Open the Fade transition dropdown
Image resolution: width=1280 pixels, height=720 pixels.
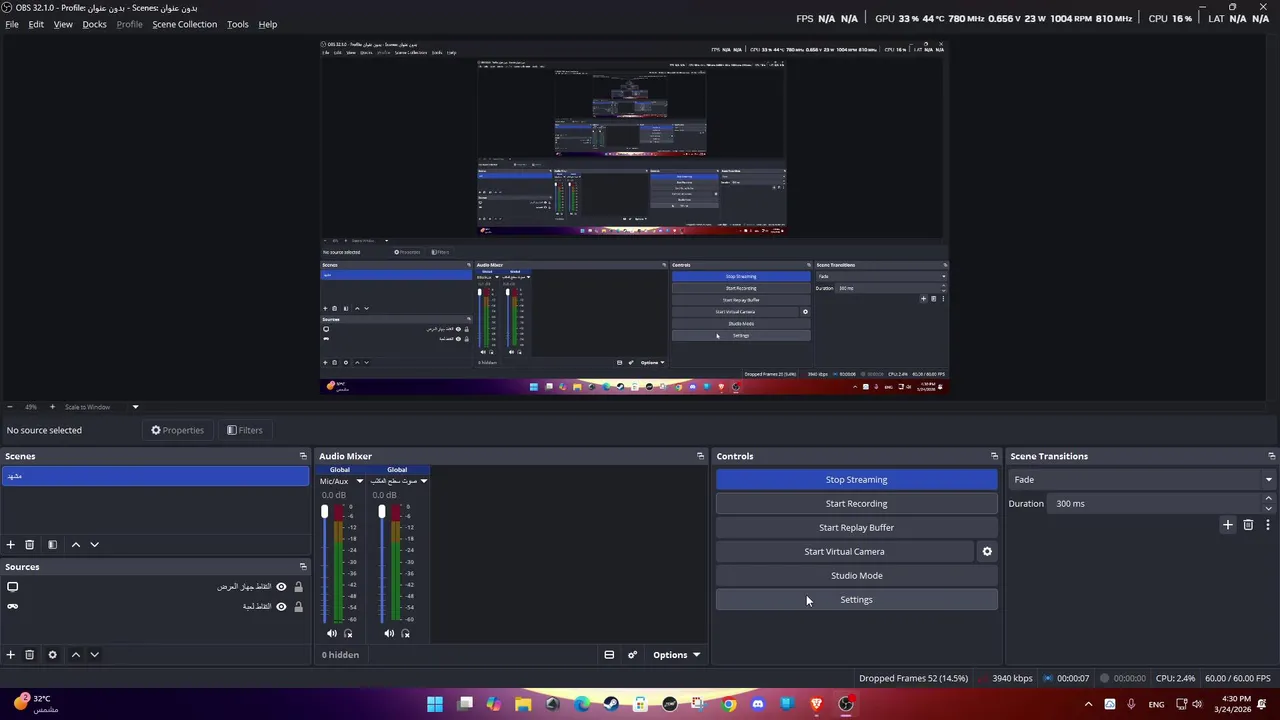1141,480
